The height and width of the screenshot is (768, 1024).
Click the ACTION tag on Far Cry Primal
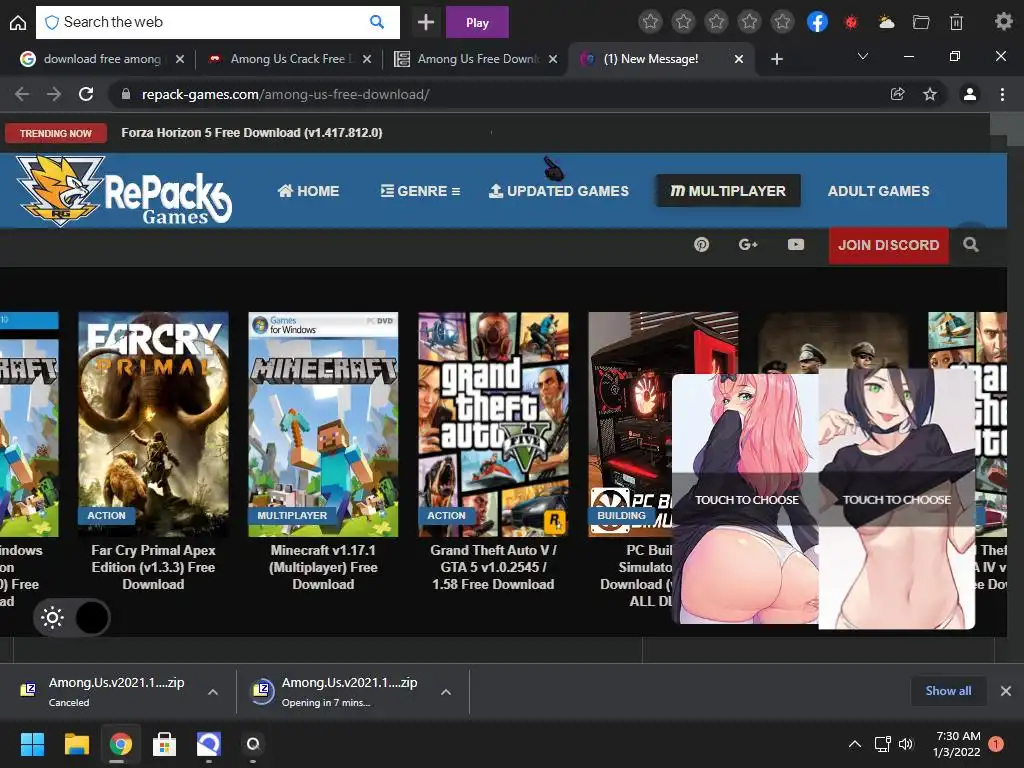(106, 515)
